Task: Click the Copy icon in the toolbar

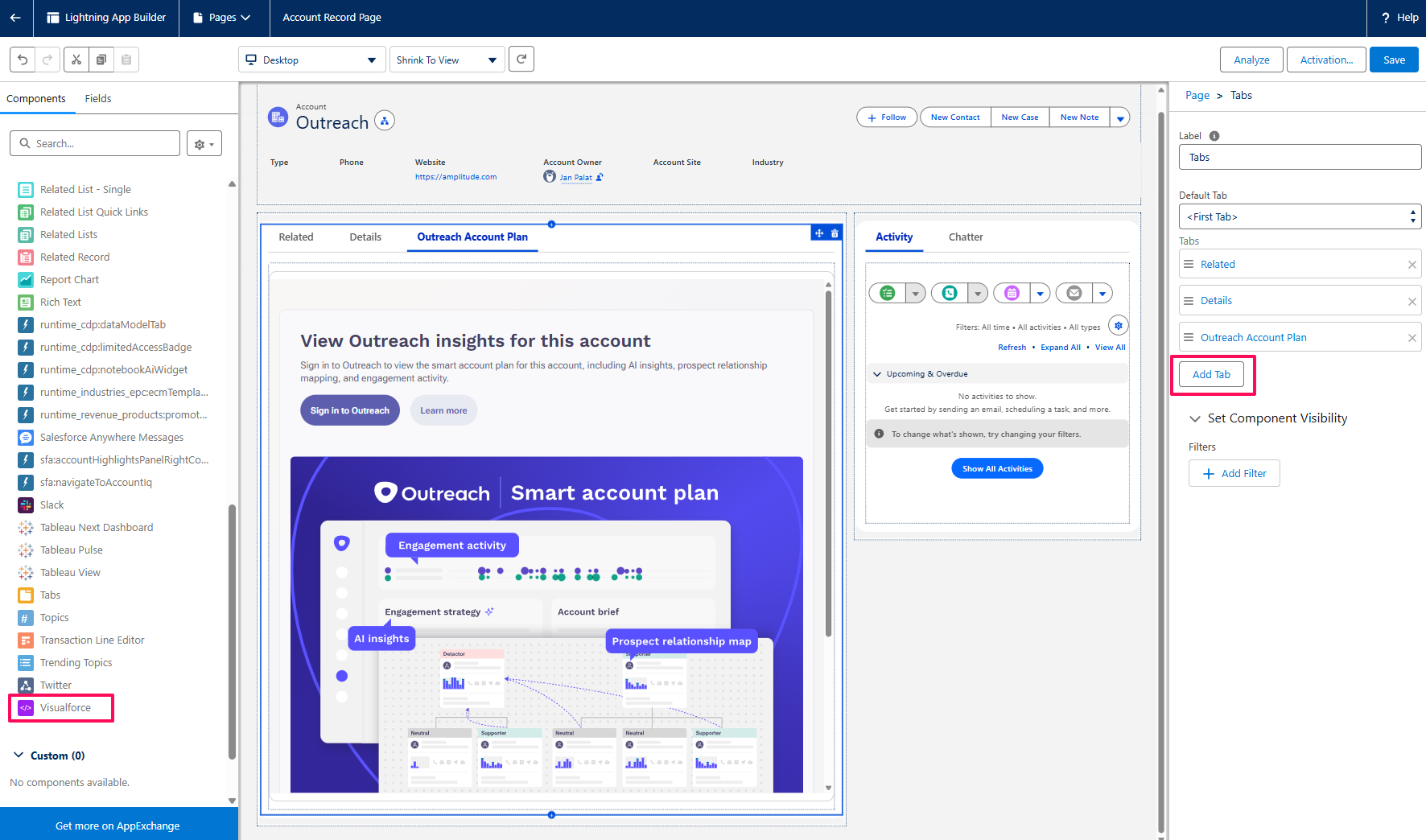Action: coord(101,60)
